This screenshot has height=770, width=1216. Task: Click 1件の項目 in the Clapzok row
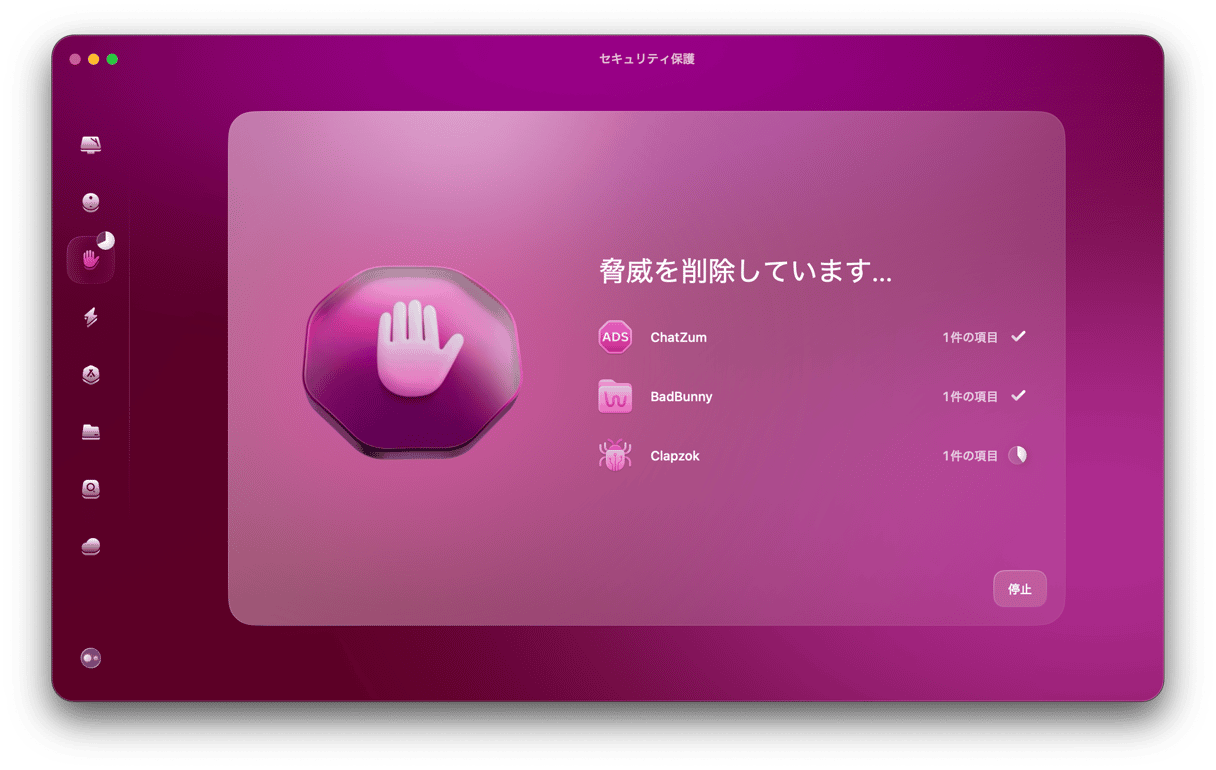[x=970, y=456]
